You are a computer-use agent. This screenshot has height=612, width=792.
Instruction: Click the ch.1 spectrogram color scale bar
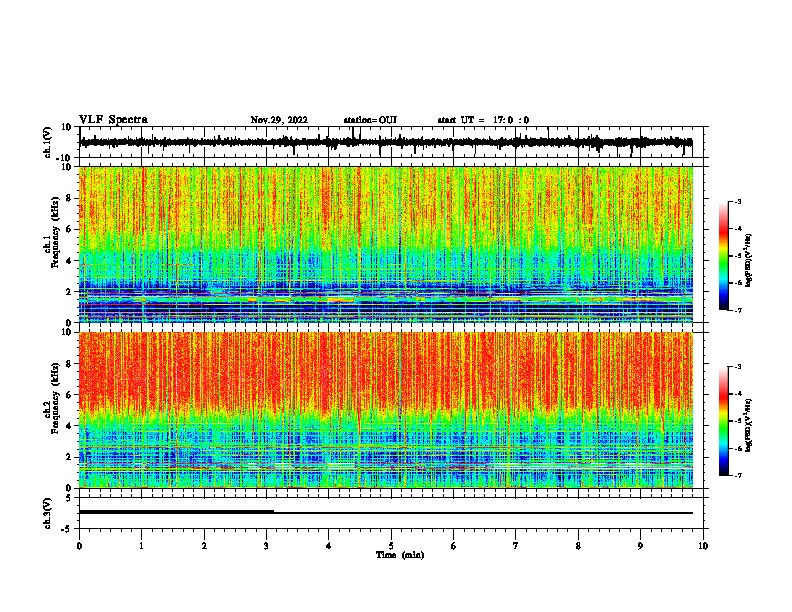point(724,256)
